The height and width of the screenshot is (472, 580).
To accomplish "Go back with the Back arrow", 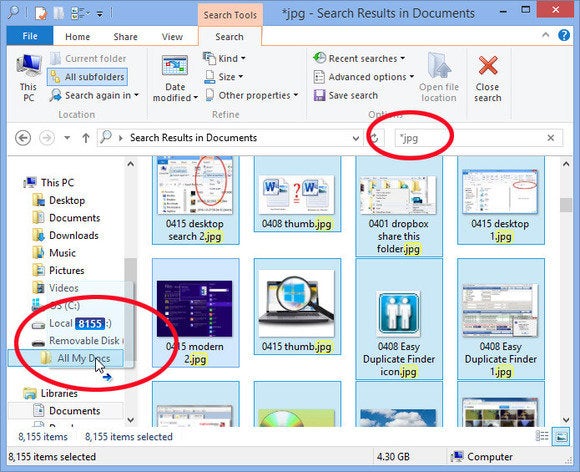I will [23, 138].
